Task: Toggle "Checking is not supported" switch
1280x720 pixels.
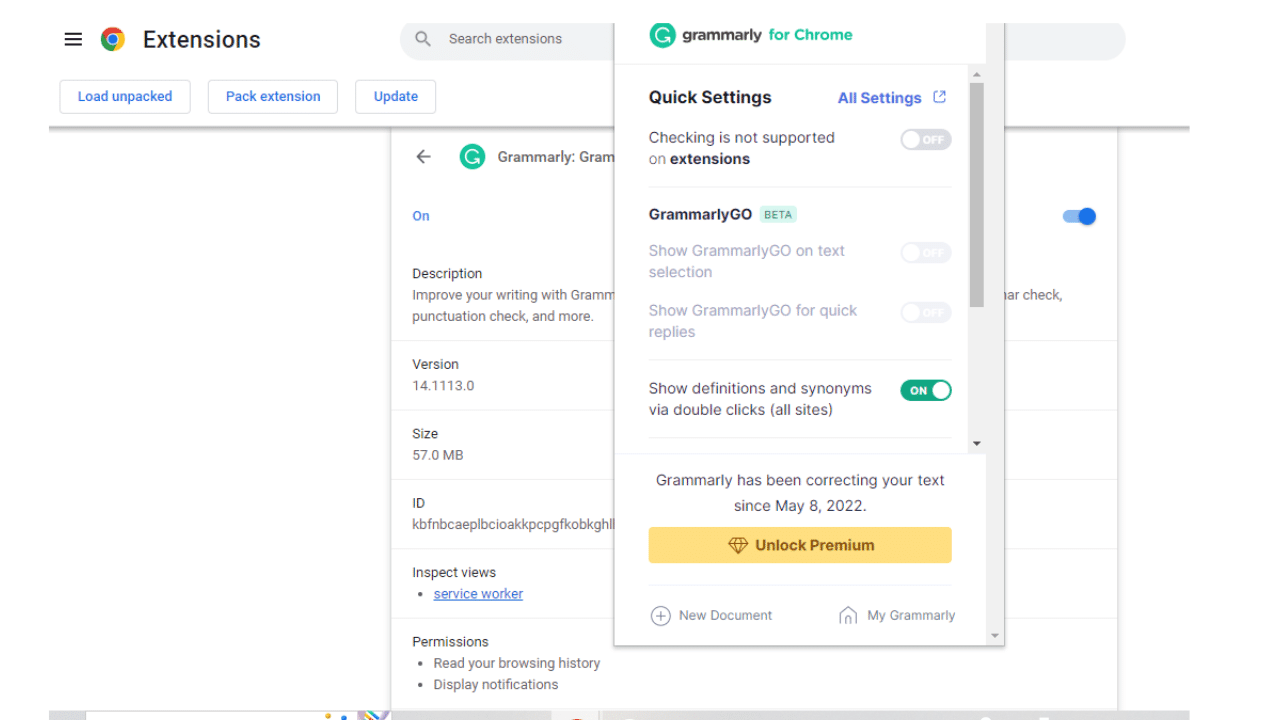Action: [925, 140]
